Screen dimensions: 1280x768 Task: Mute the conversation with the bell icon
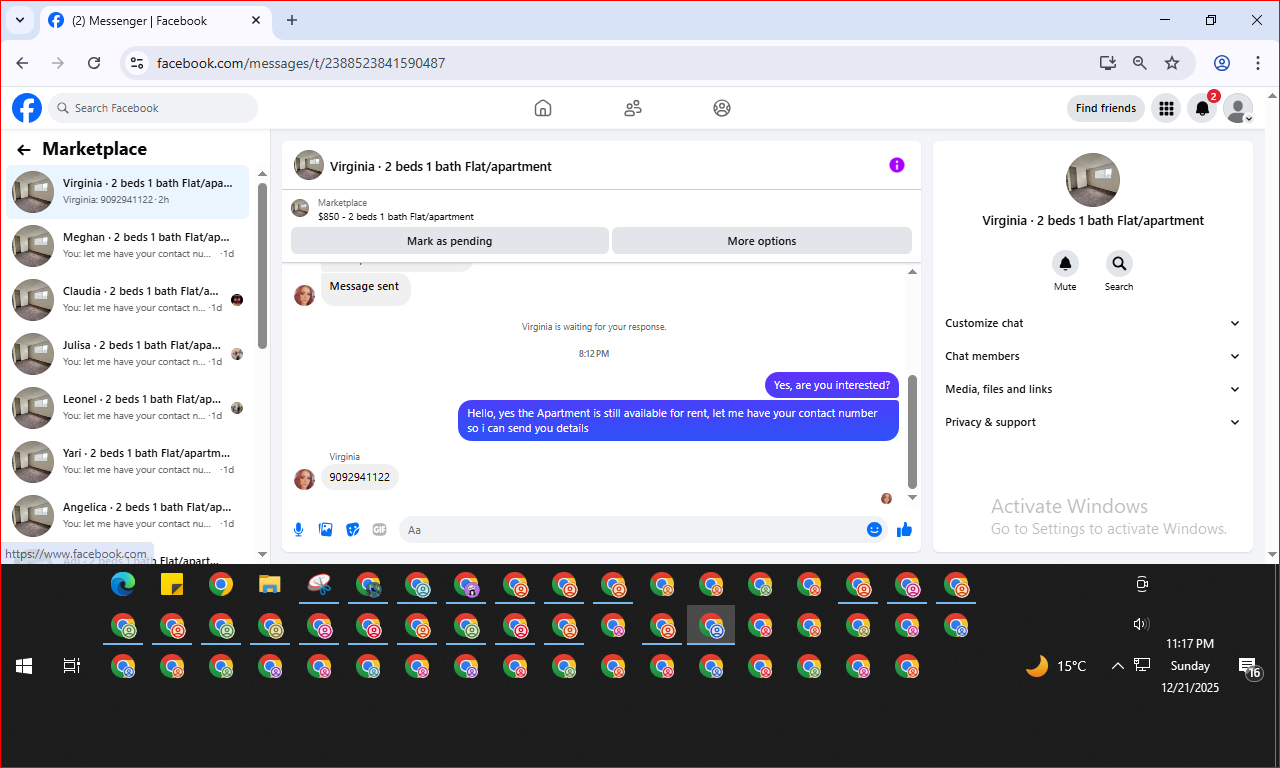1065,264
